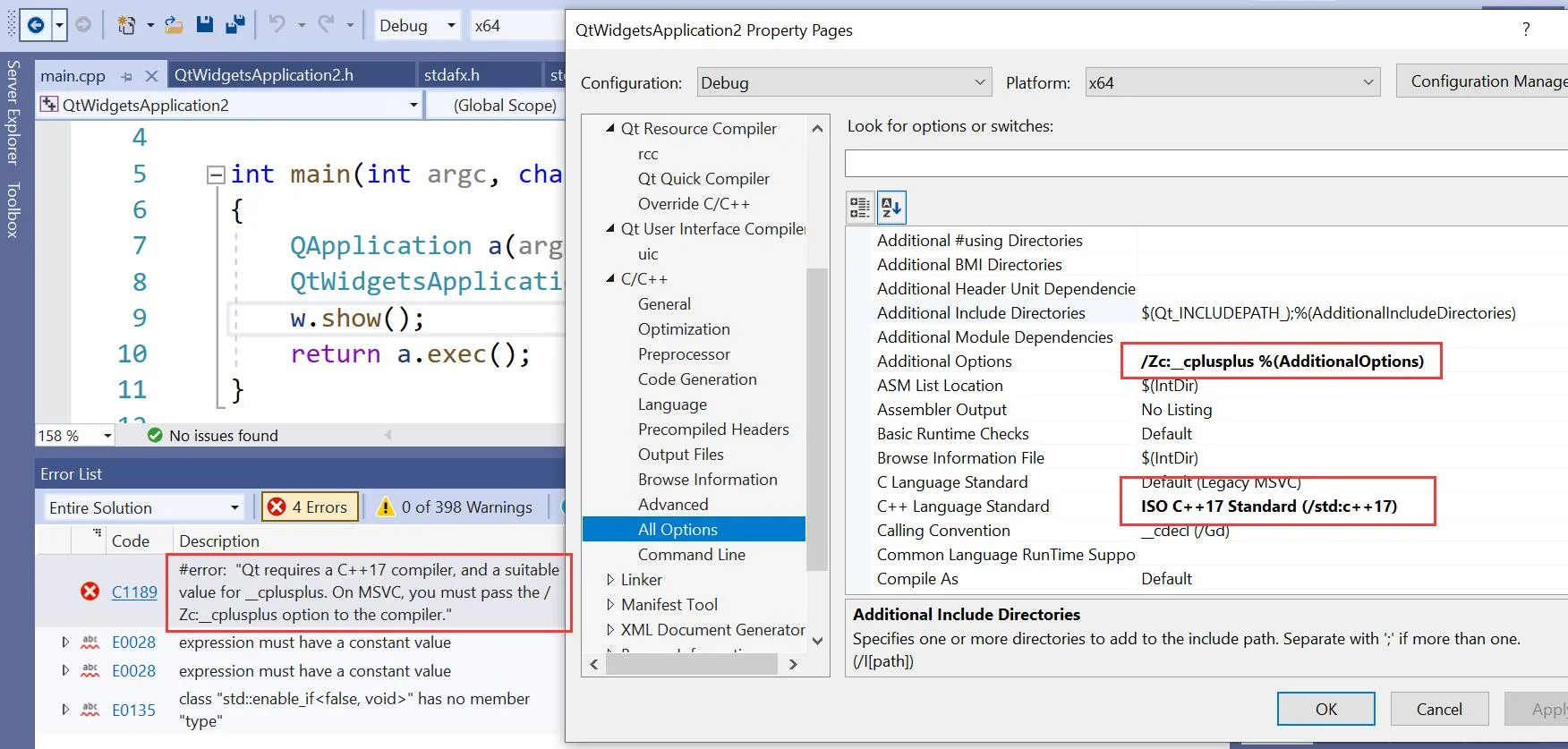
Task: Sort the Error List by Description column
Action: point(219,540)
